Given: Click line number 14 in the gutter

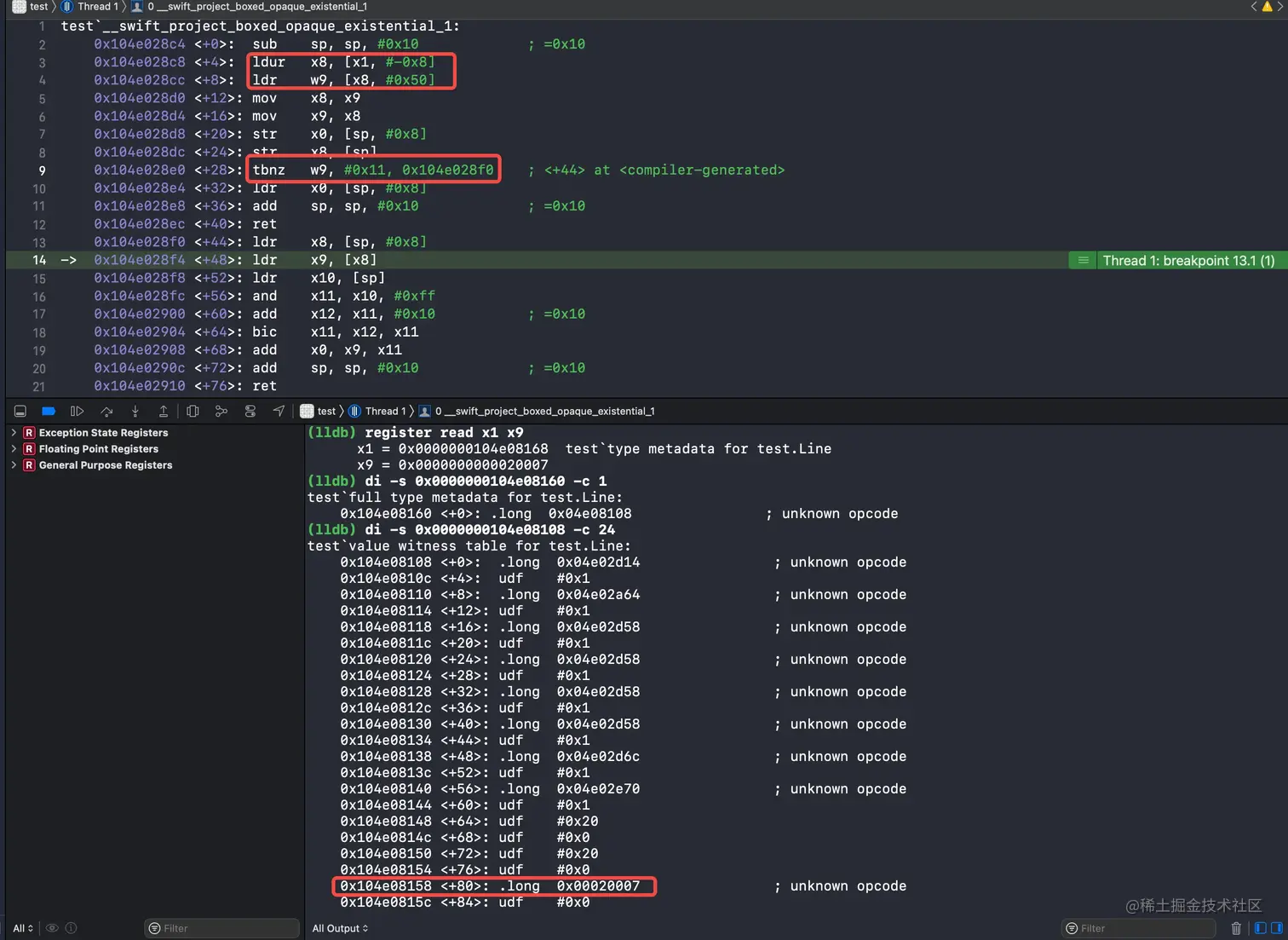Looking at the screenshot, I should [39, 260].
